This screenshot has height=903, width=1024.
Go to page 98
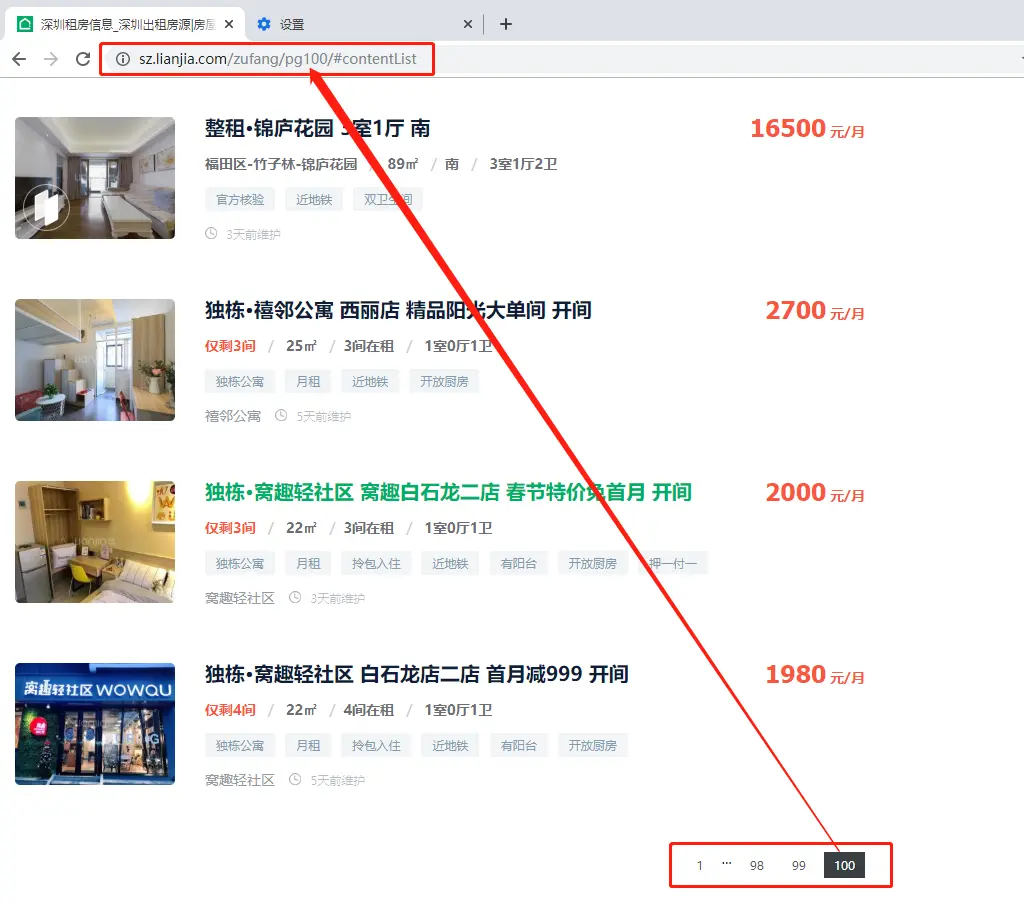click(756, 865)
